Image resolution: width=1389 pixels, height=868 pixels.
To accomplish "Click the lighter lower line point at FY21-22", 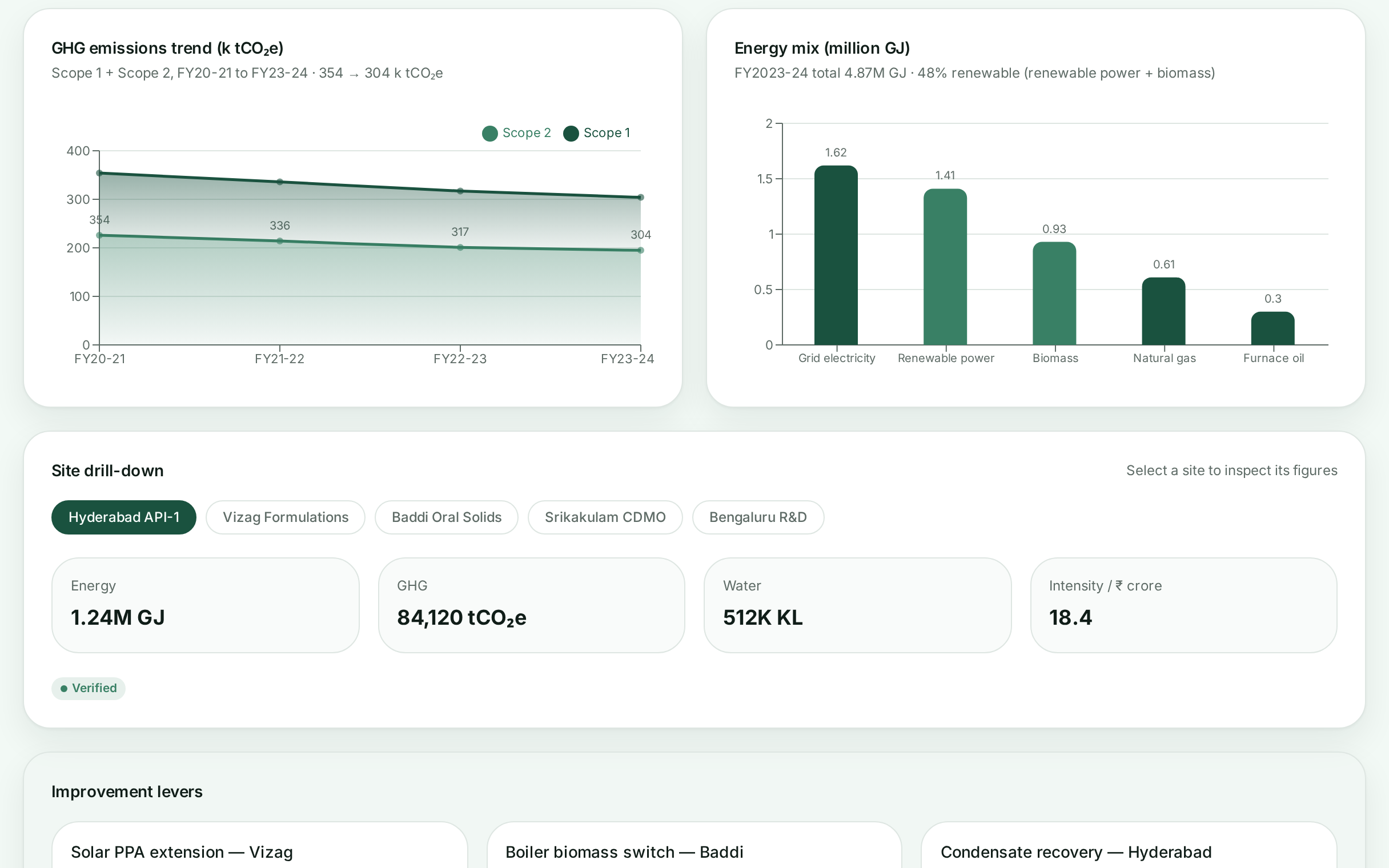I will pos(279,241).
